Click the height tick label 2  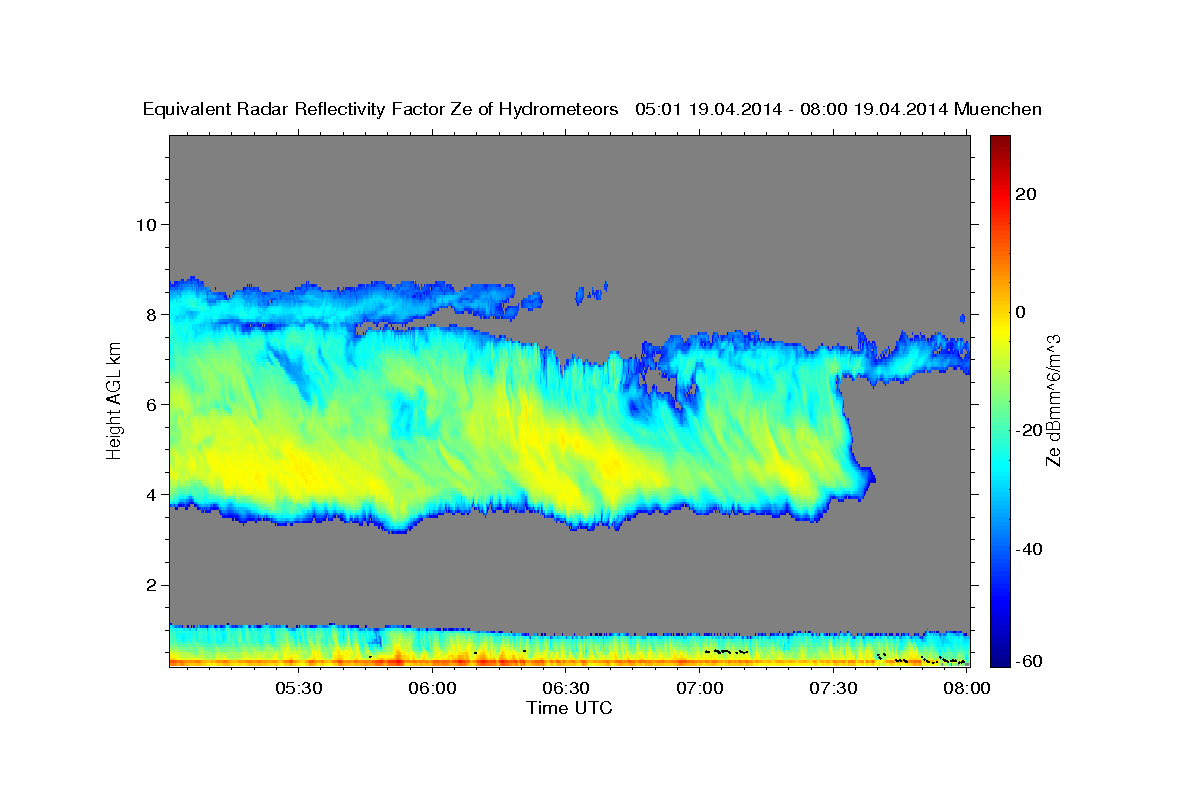[x=154, y=585]
